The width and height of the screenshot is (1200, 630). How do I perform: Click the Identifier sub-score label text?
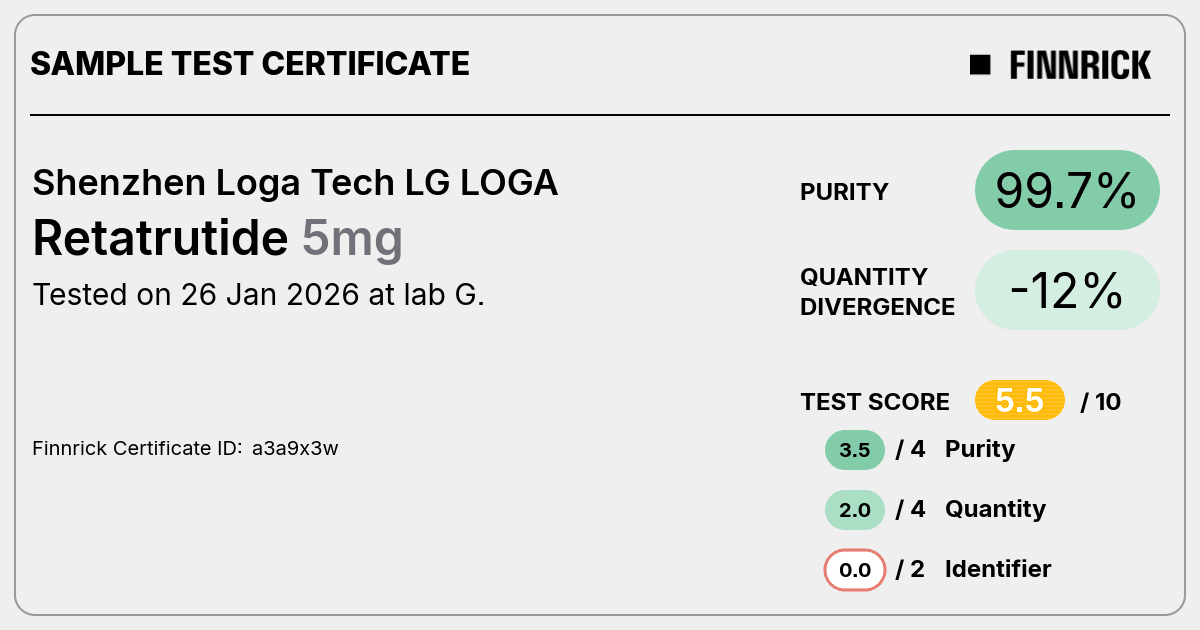click(x=998, y=570)
